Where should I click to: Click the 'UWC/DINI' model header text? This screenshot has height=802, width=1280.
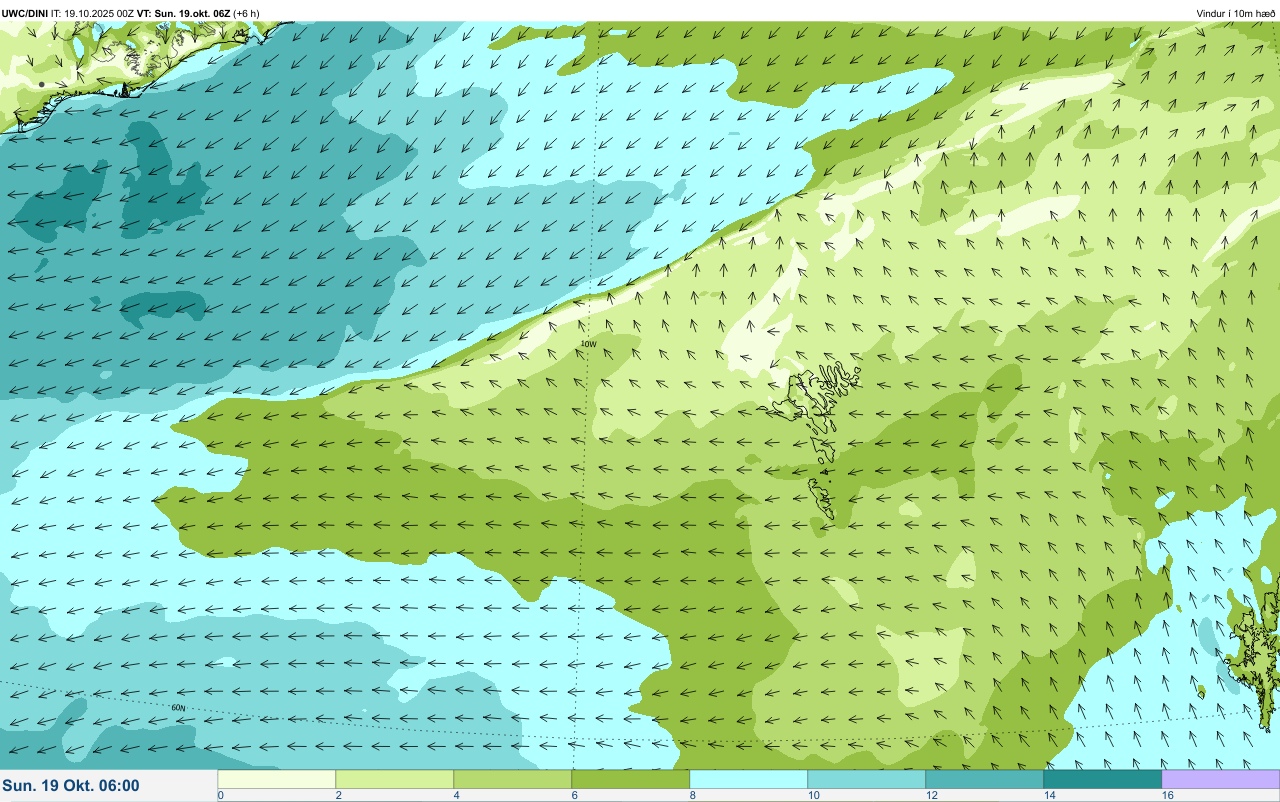click(x=25, y=13)
